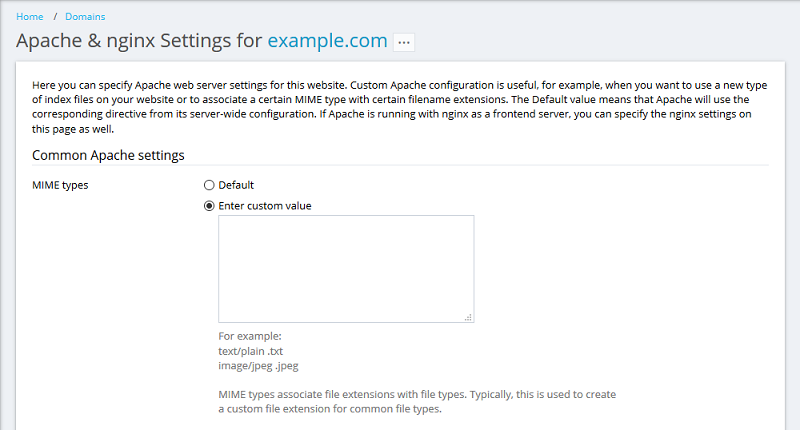Click the "Enter custom value" label text
This screenshot has width=800, height=430.
pos(265,206)
